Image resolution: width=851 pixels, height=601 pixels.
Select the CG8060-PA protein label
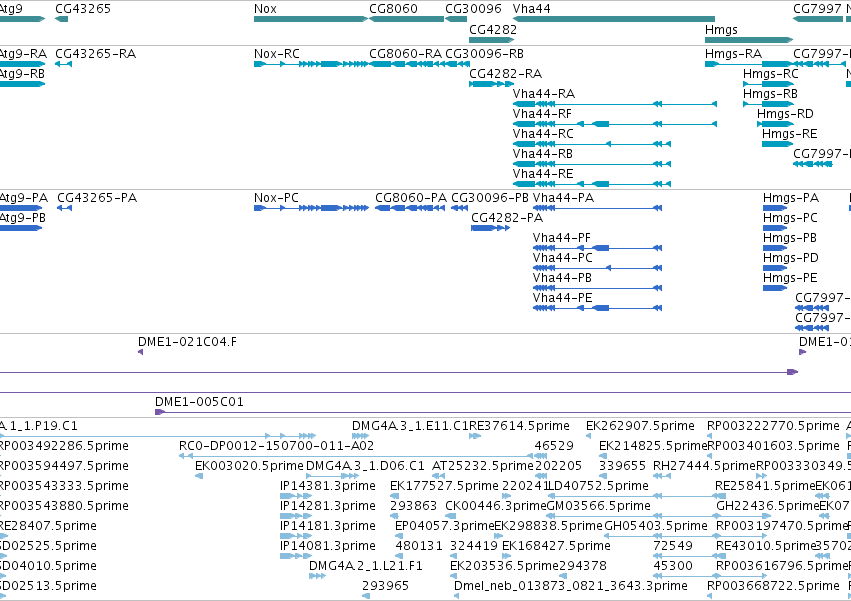pos(411,198)
